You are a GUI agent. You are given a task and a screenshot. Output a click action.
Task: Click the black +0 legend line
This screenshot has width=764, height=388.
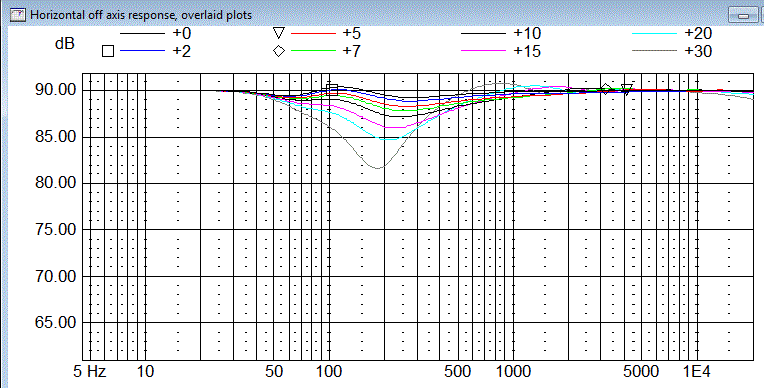pos(142,33)
